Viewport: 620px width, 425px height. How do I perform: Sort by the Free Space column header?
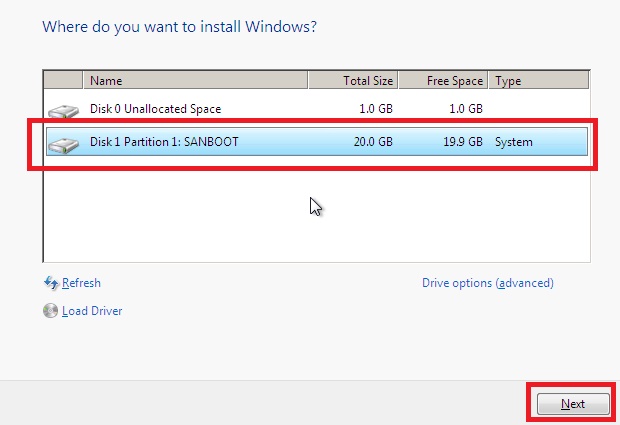443,81
